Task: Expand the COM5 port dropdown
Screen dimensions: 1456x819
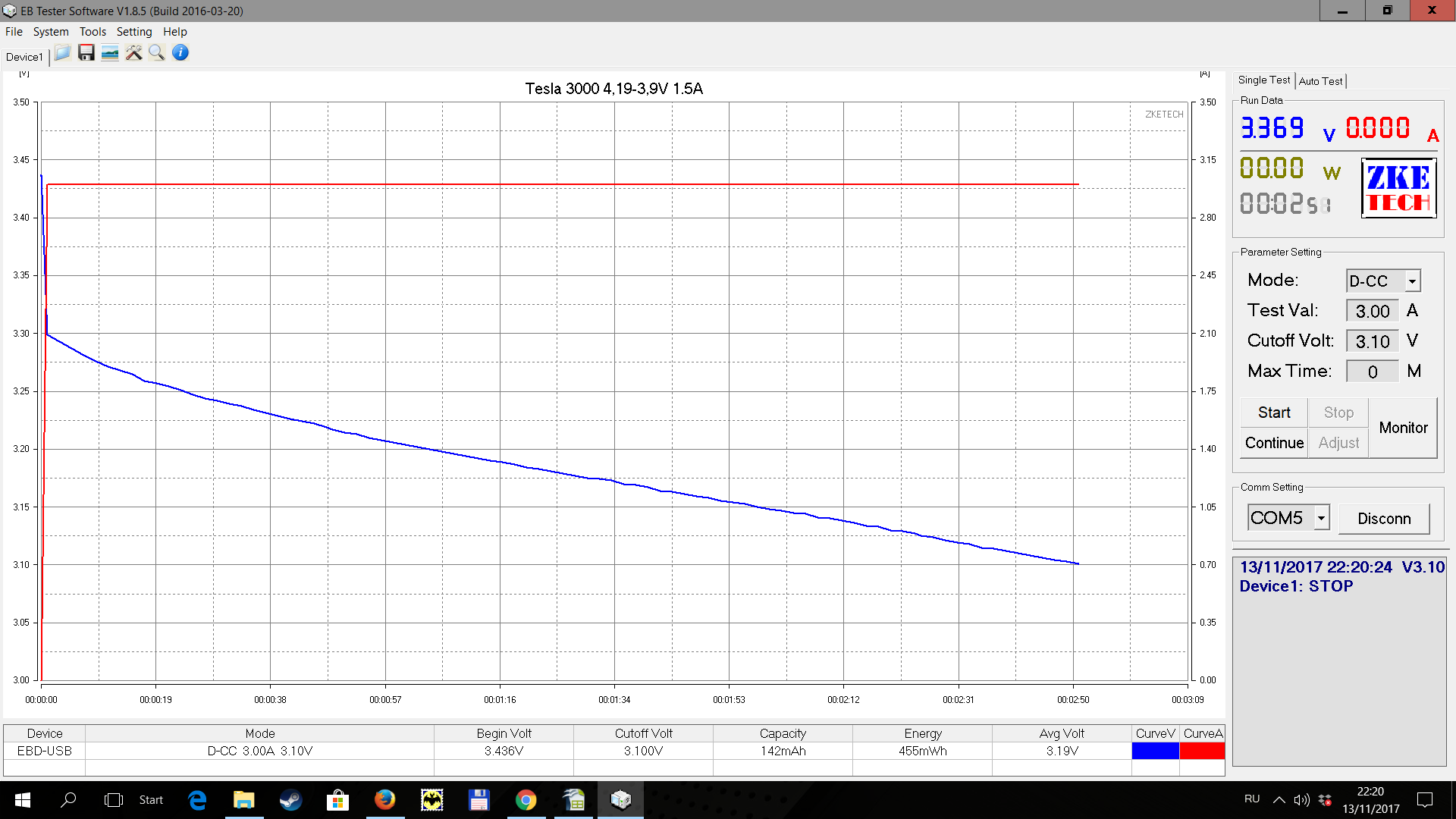Action: pos(1322,518)
